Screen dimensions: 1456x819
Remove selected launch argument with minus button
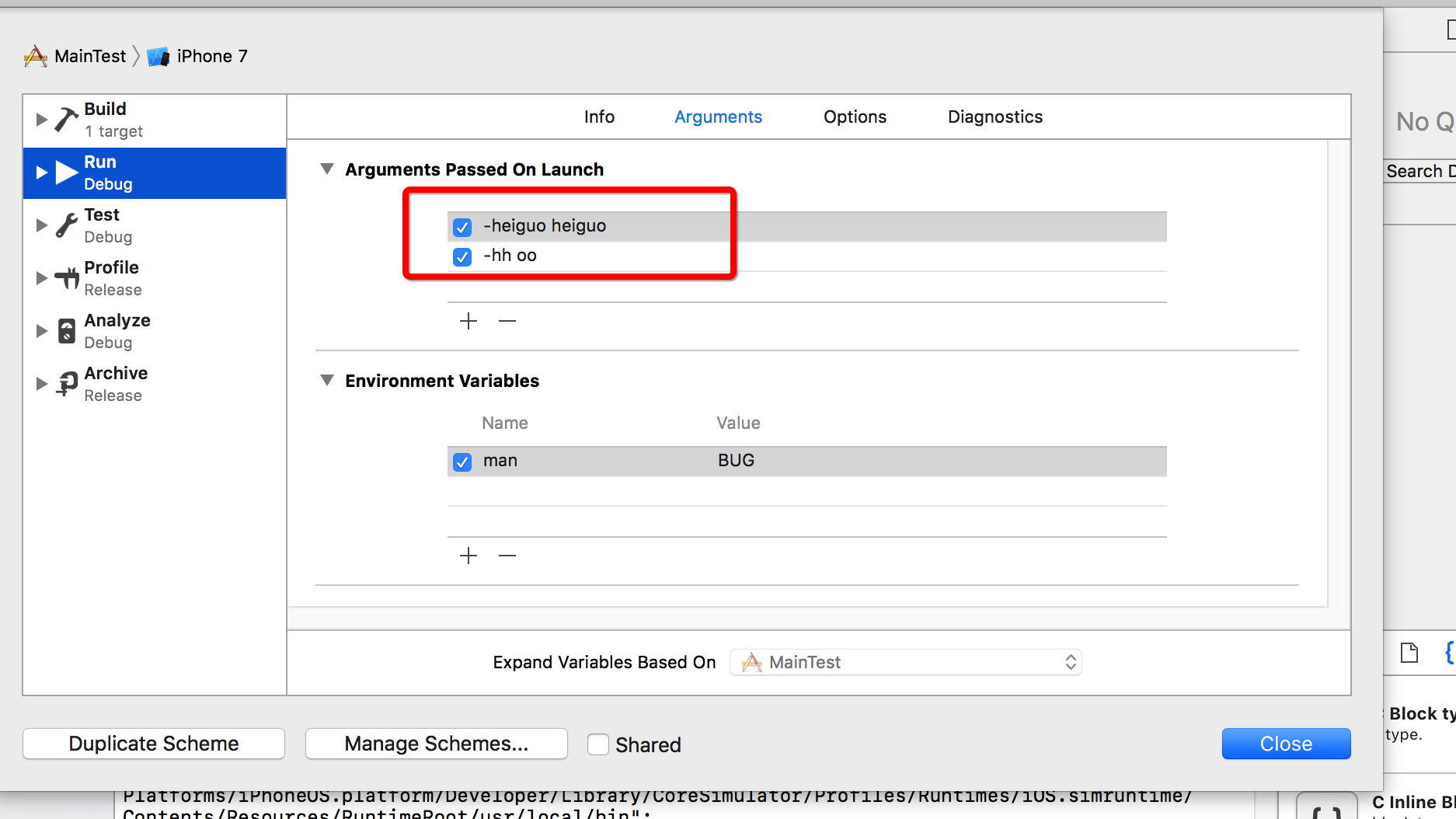click(507, 321)
